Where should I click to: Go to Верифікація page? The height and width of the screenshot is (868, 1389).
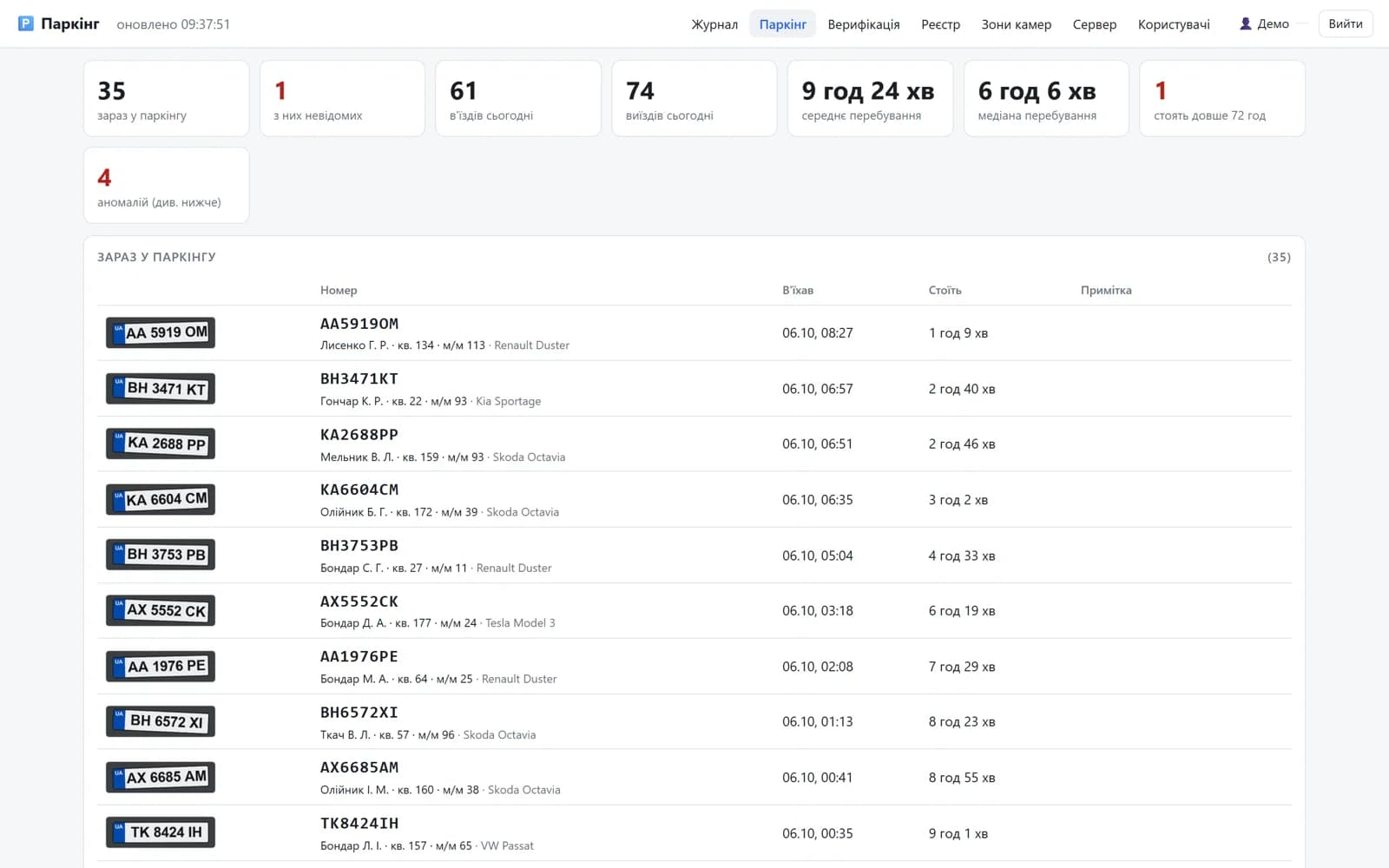coord(864,24)
